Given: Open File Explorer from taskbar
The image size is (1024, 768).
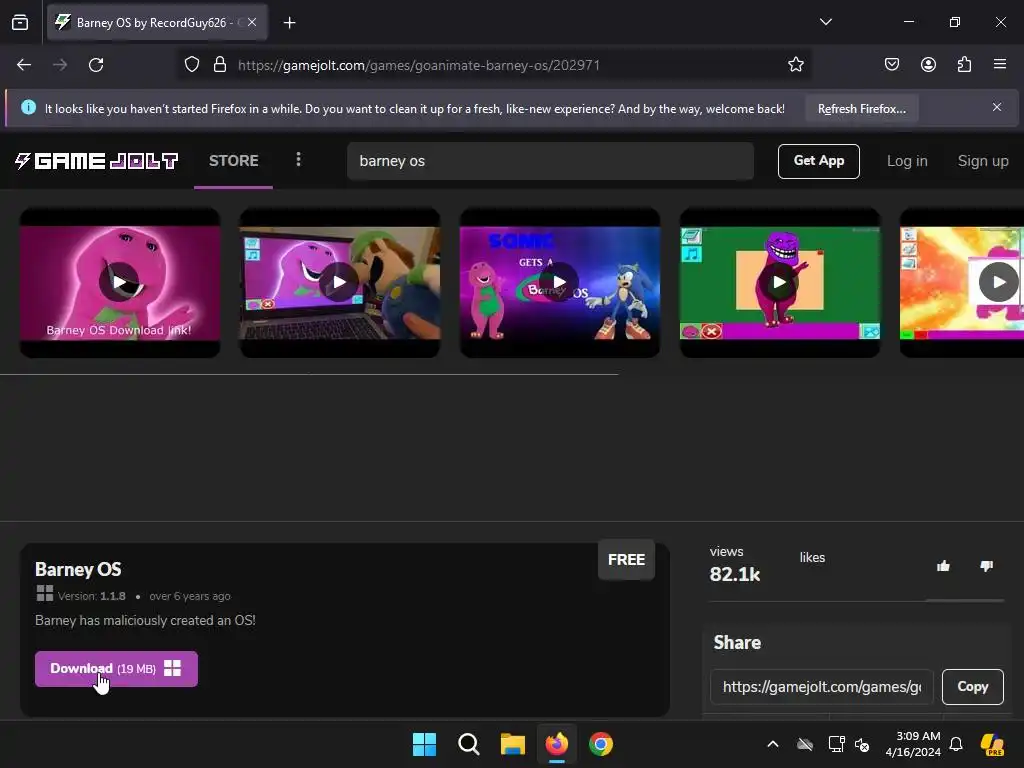Looking at the screenshot, I should [513, 744].
